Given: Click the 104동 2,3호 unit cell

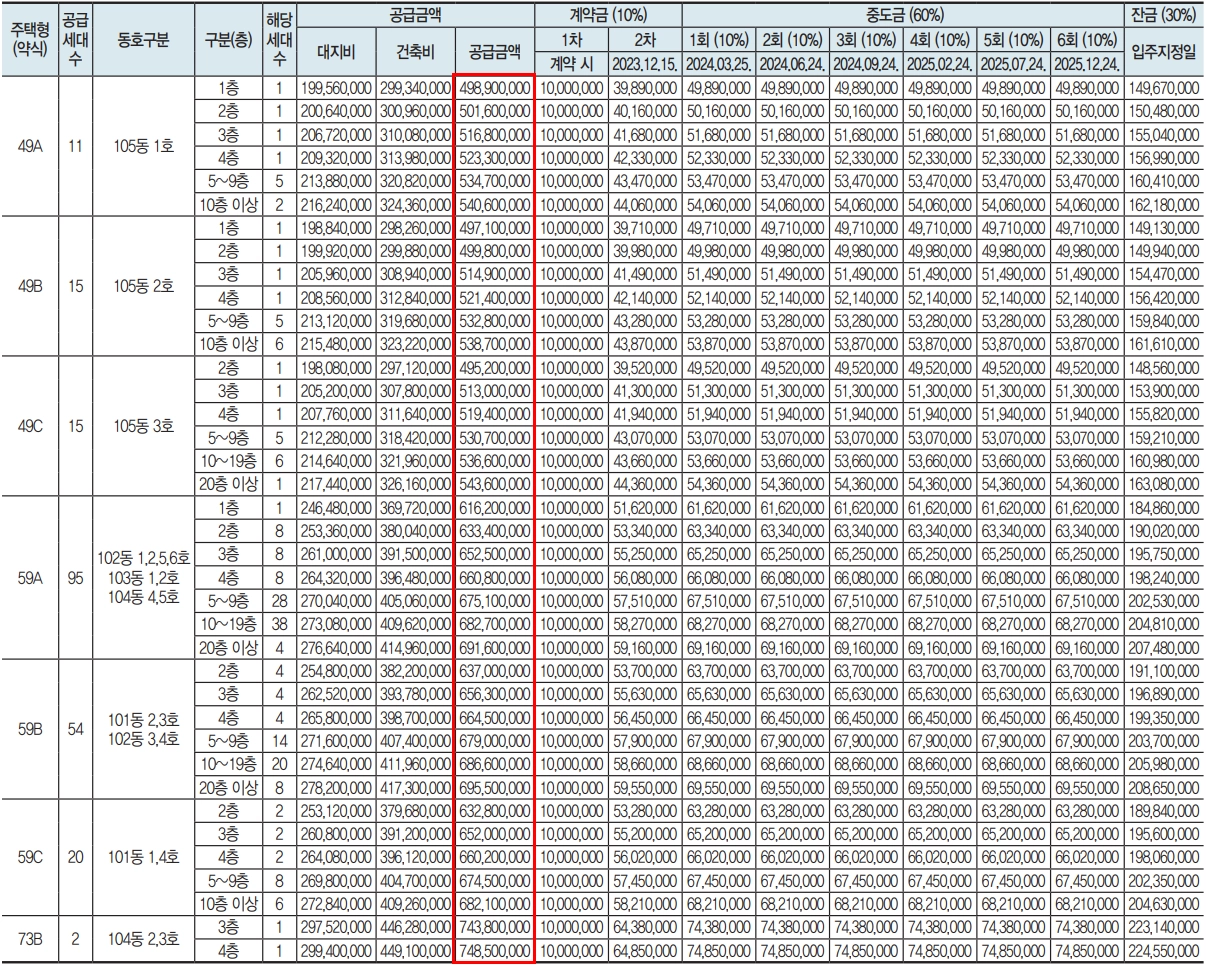Looking at the screenshot, I should (x=145, y=938).
